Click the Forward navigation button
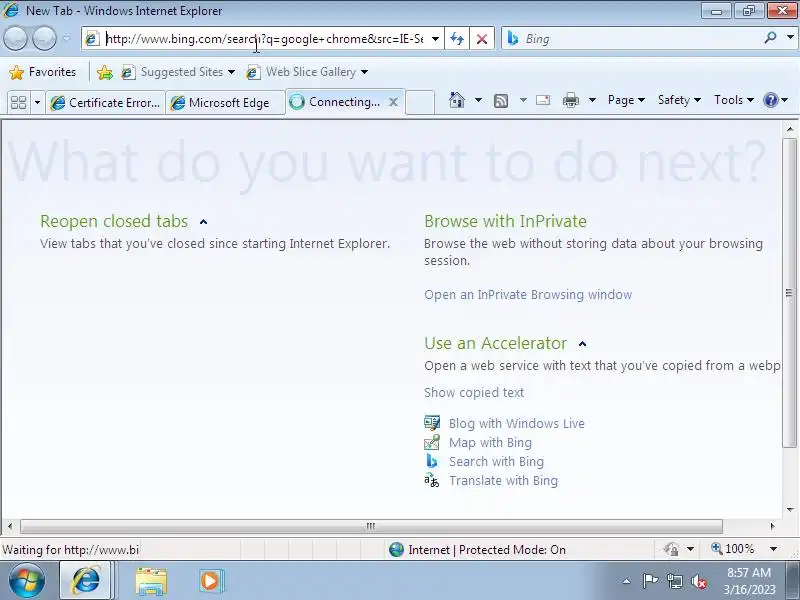800x600 pixels. tap(44, 38)
